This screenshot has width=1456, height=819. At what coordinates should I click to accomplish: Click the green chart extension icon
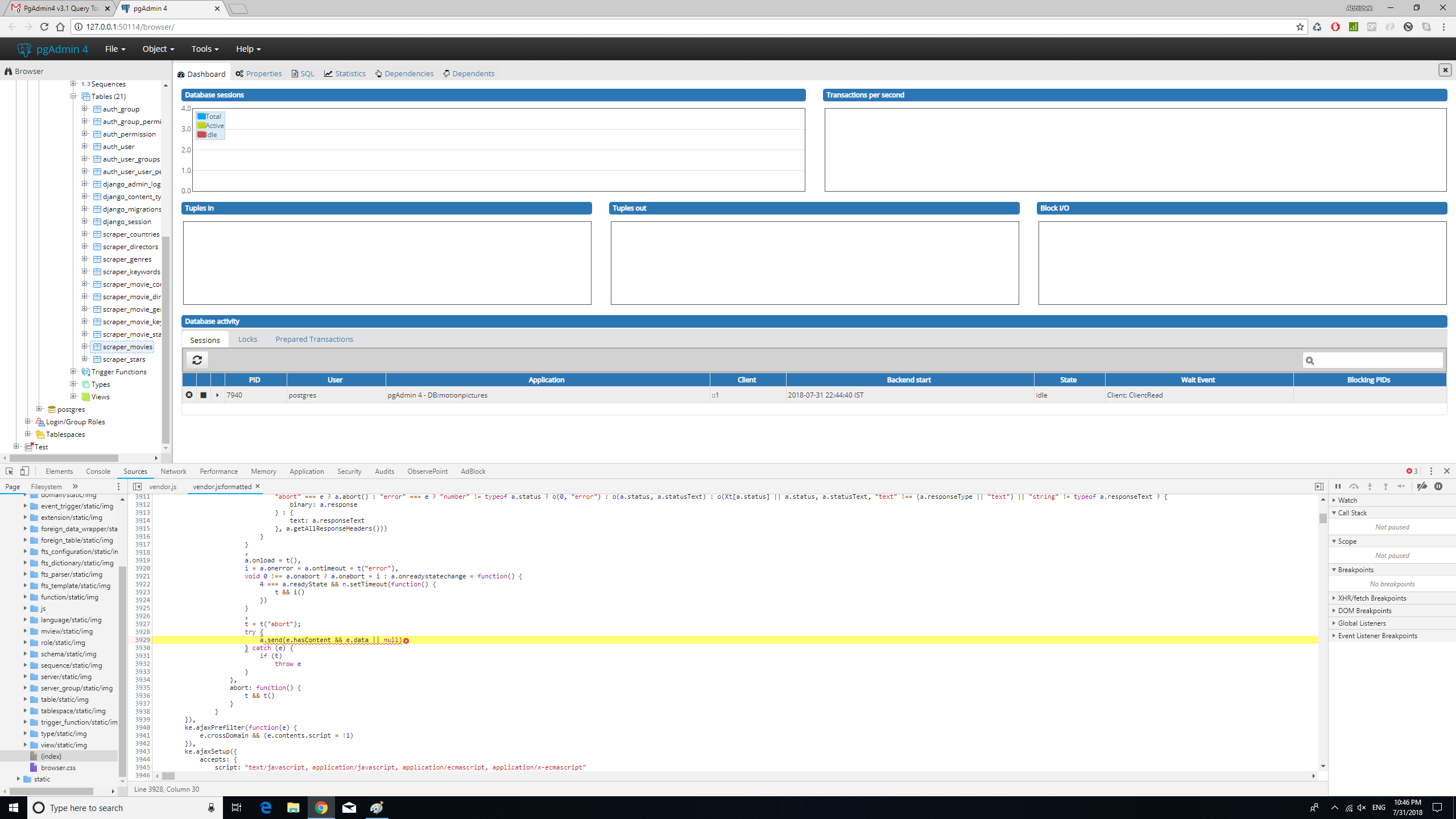click(1354, 27)
